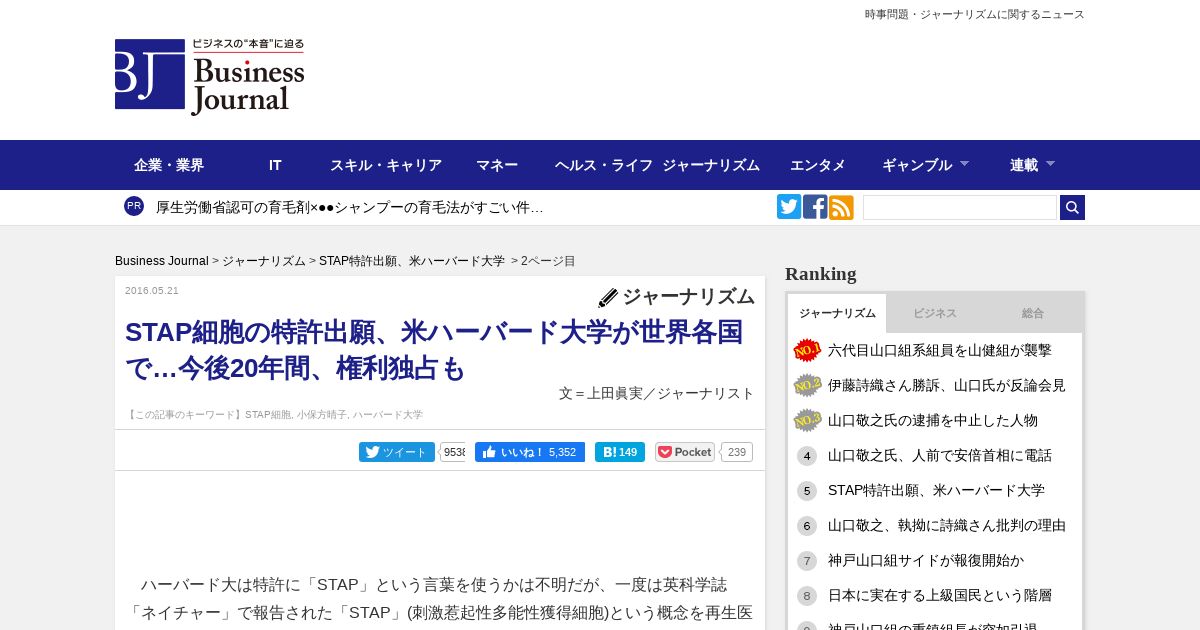Click the date 2016.05.21
1200x630 pixels.
coord(152,291)
